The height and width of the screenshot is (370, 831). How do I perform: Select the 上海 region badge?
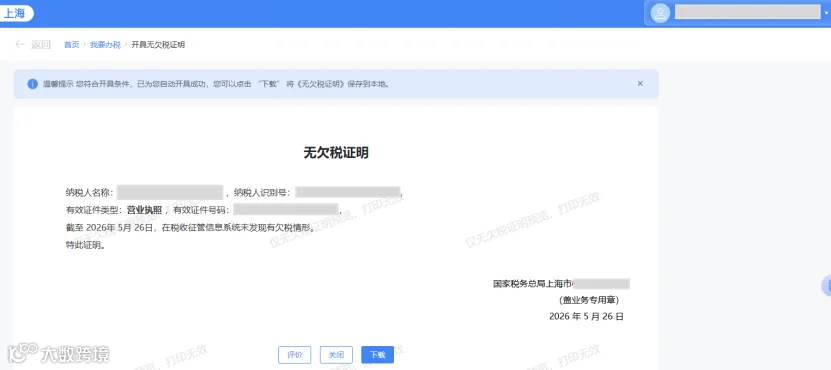coord(15,13)
